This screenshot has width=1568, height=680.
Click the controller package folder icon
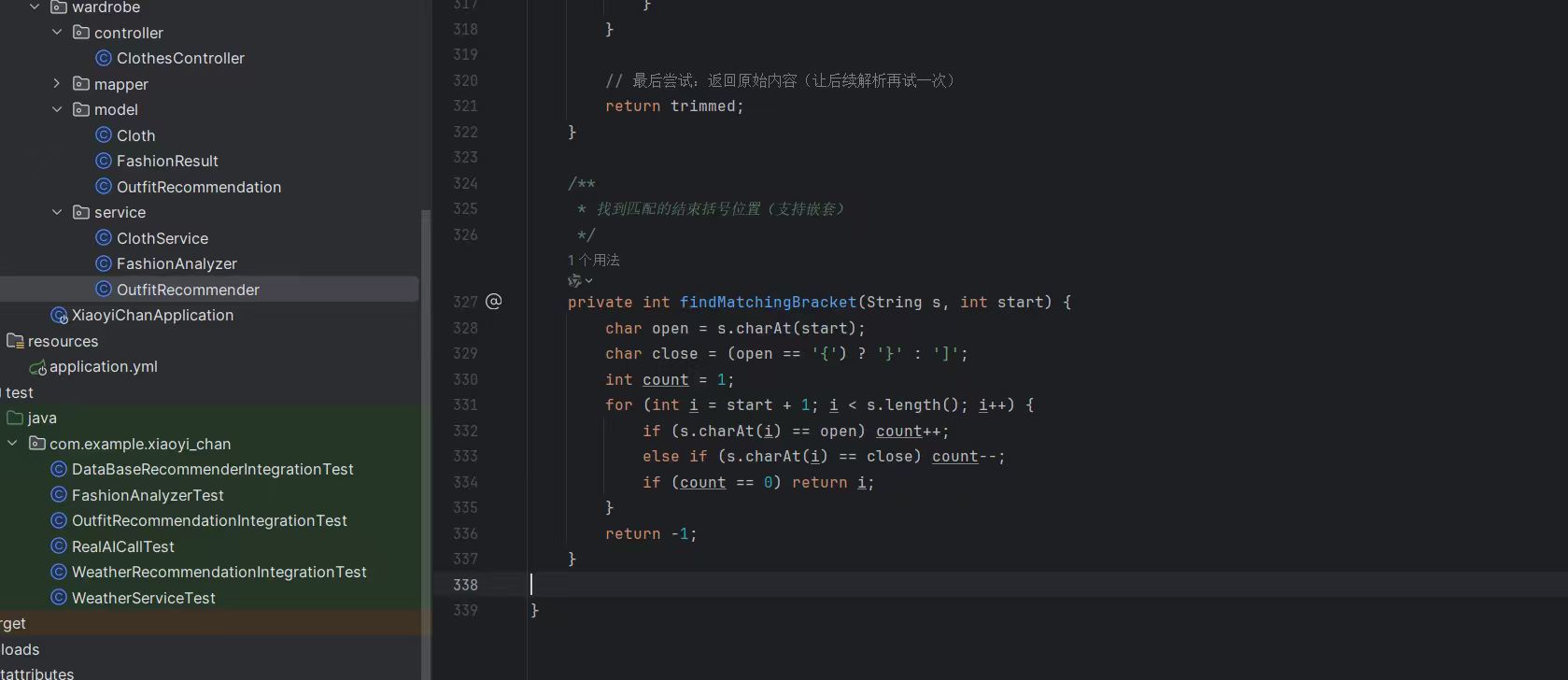tap(81, 33)
